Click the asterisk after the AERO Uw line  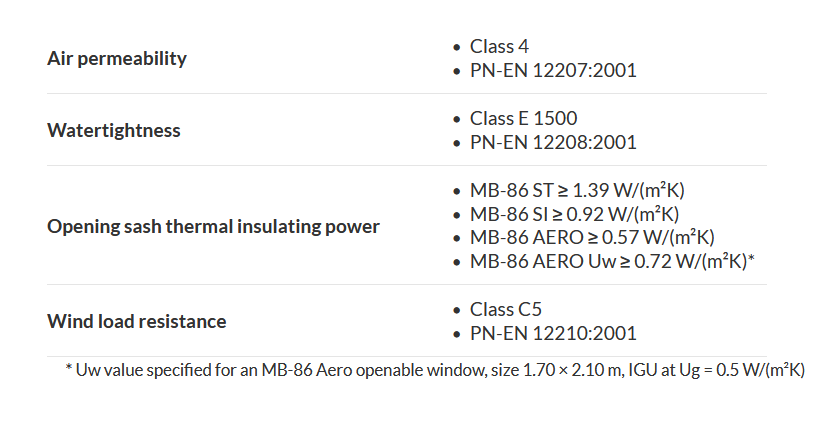coord(751,260)
